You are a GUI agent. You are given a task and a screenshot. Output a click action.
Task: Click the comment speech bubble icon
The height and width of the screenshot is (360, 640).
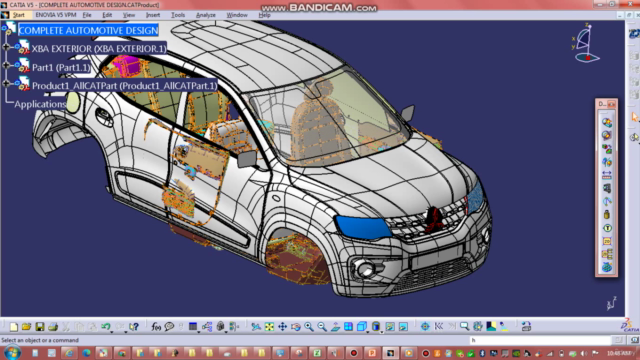click(x=169, y=327)
